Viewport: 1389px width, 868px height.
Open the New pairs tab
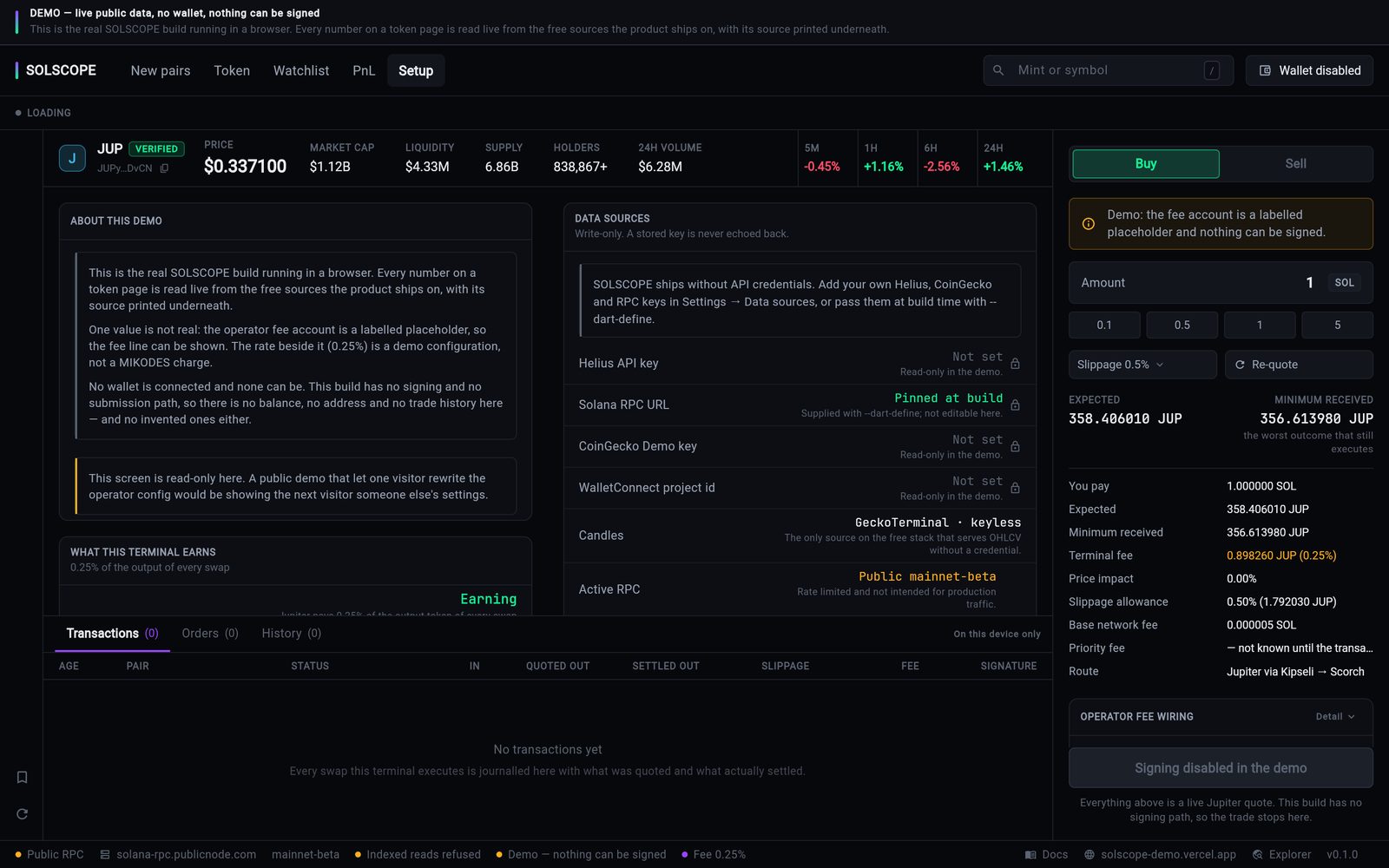click(x=161, y=70)
